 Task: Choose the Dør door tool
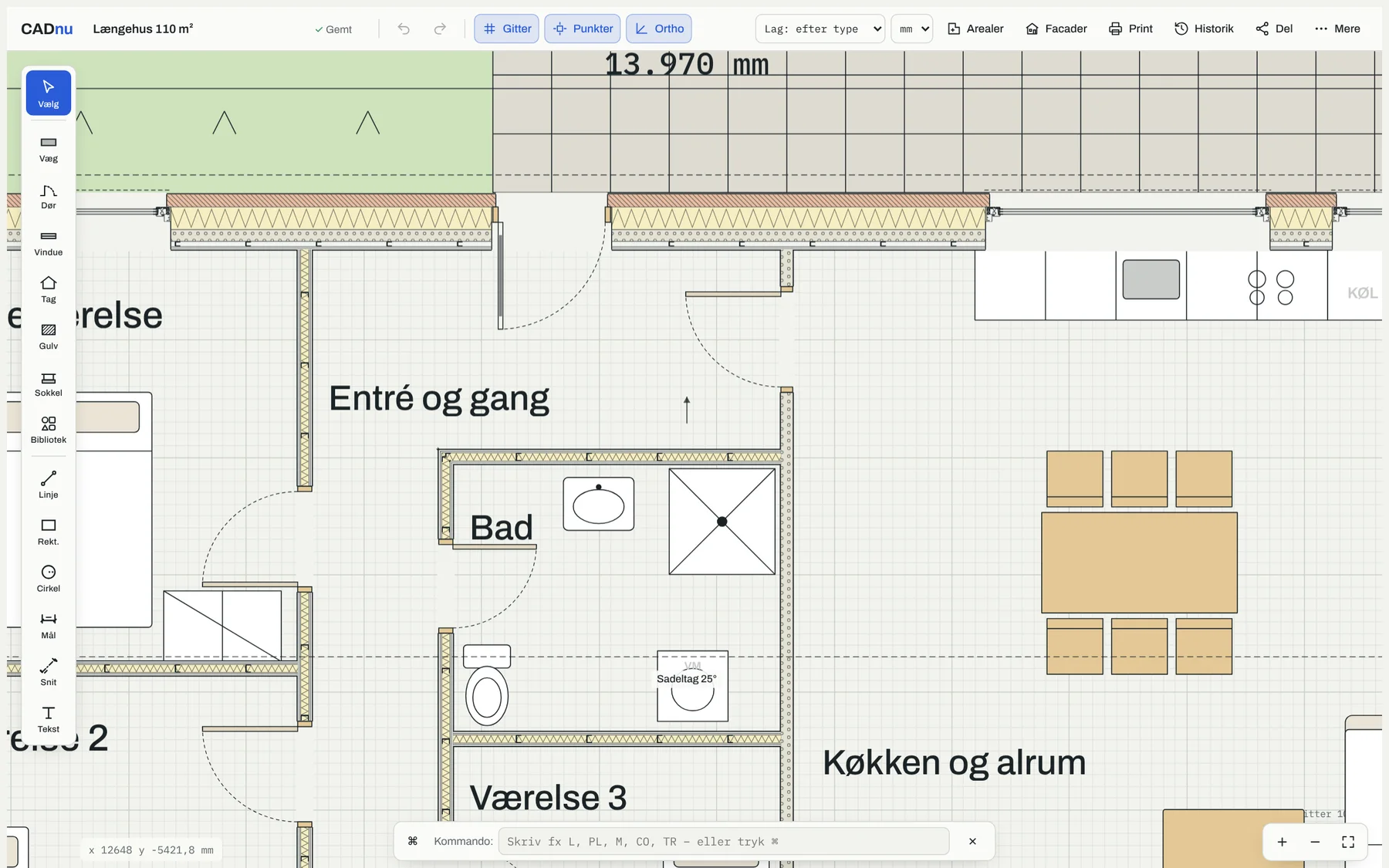click(x=49, y=196)
